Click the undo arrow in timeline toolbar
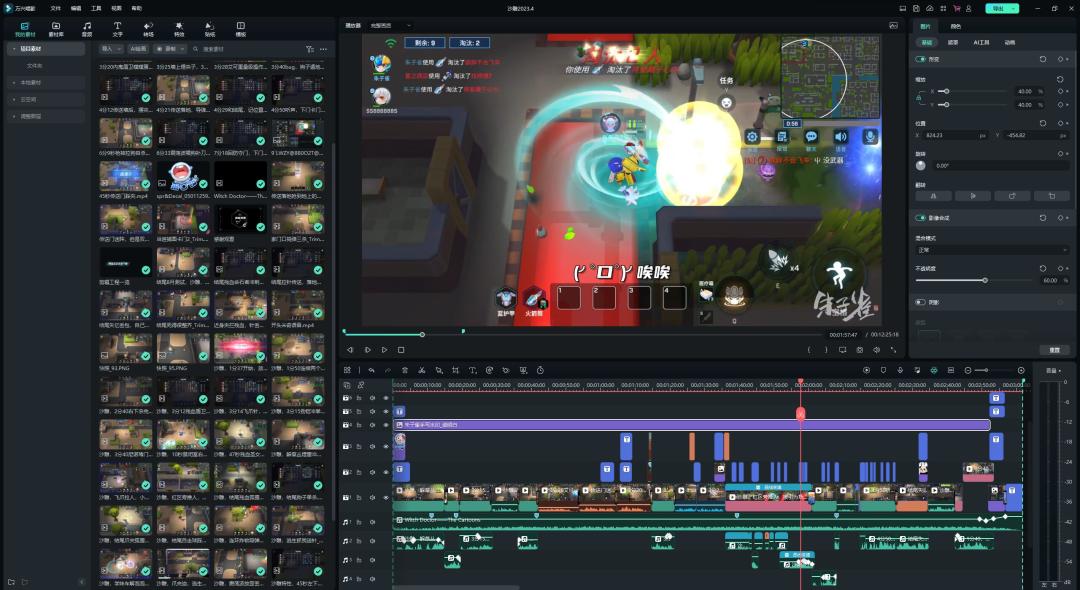This screenshot has width=1080, height=590. pos(371,370)
